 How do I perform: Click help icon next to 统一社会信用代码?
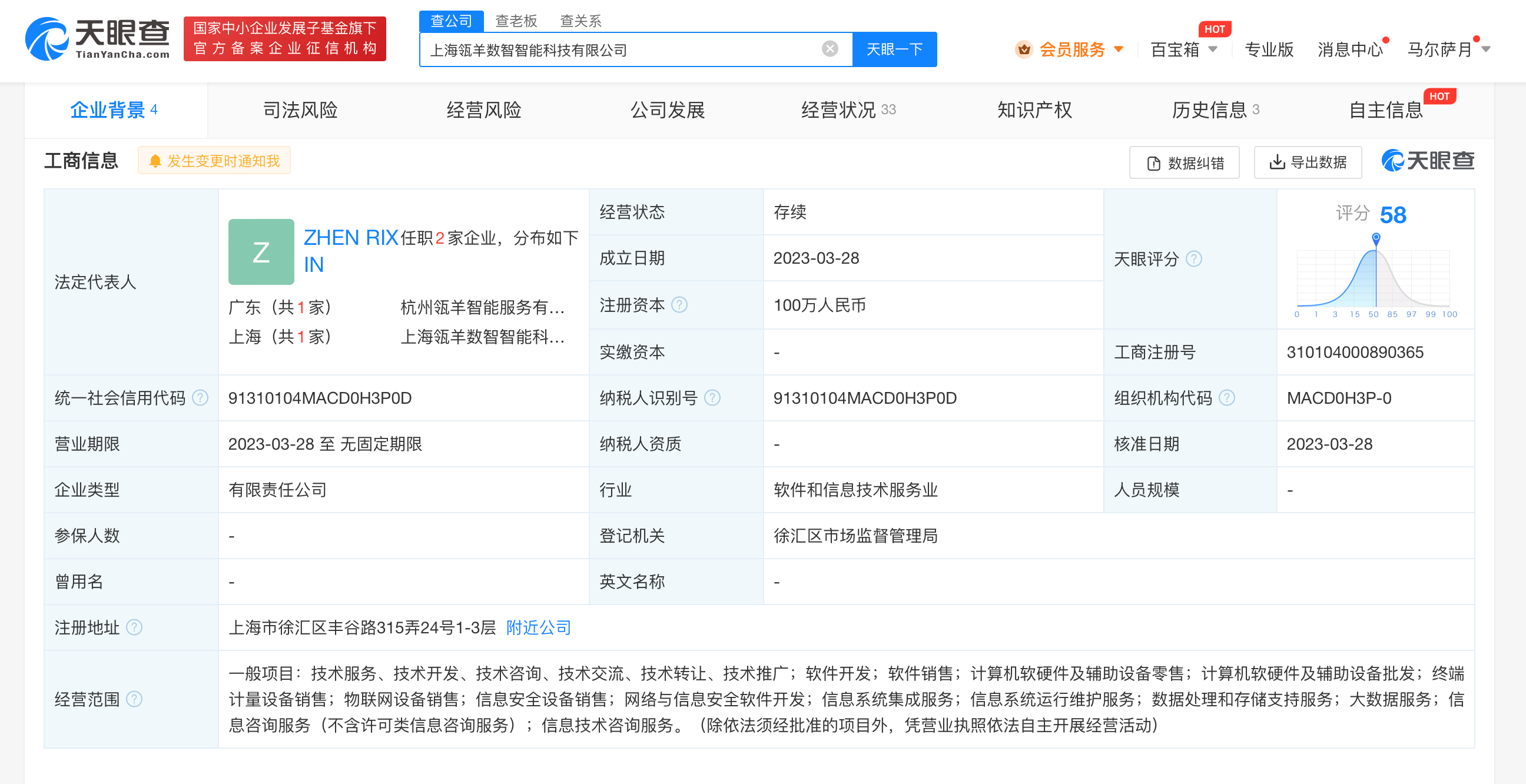click(x=200, y=398)
